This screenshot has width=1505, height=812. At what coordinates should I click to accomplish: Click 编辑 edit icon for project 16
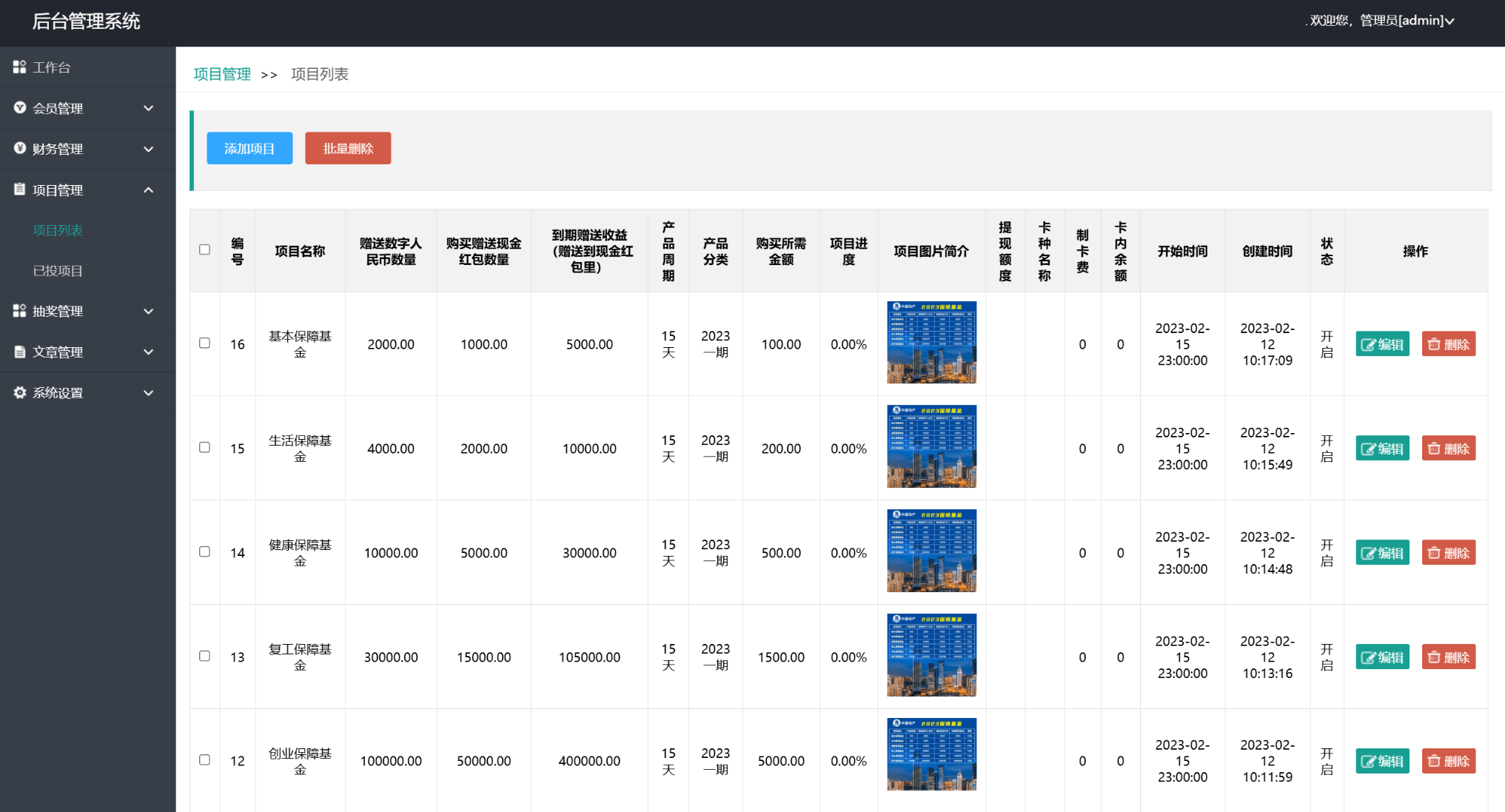pyautogui.click(x=1368, y=345)
